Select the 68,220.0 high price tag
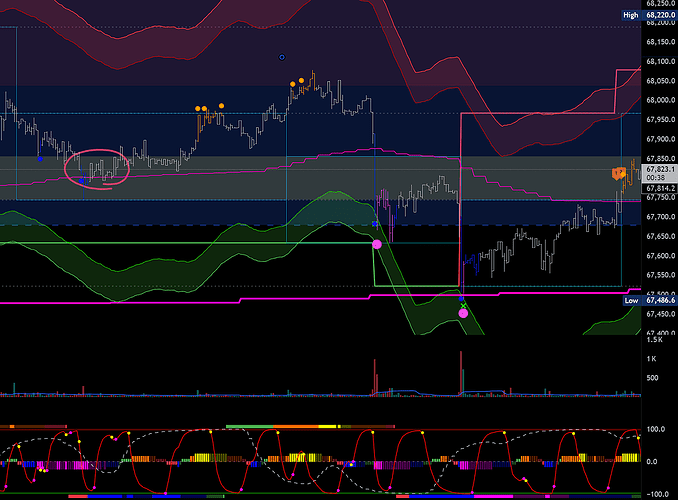The width and height of the screenshot is (678, 500). pos(659,15)
